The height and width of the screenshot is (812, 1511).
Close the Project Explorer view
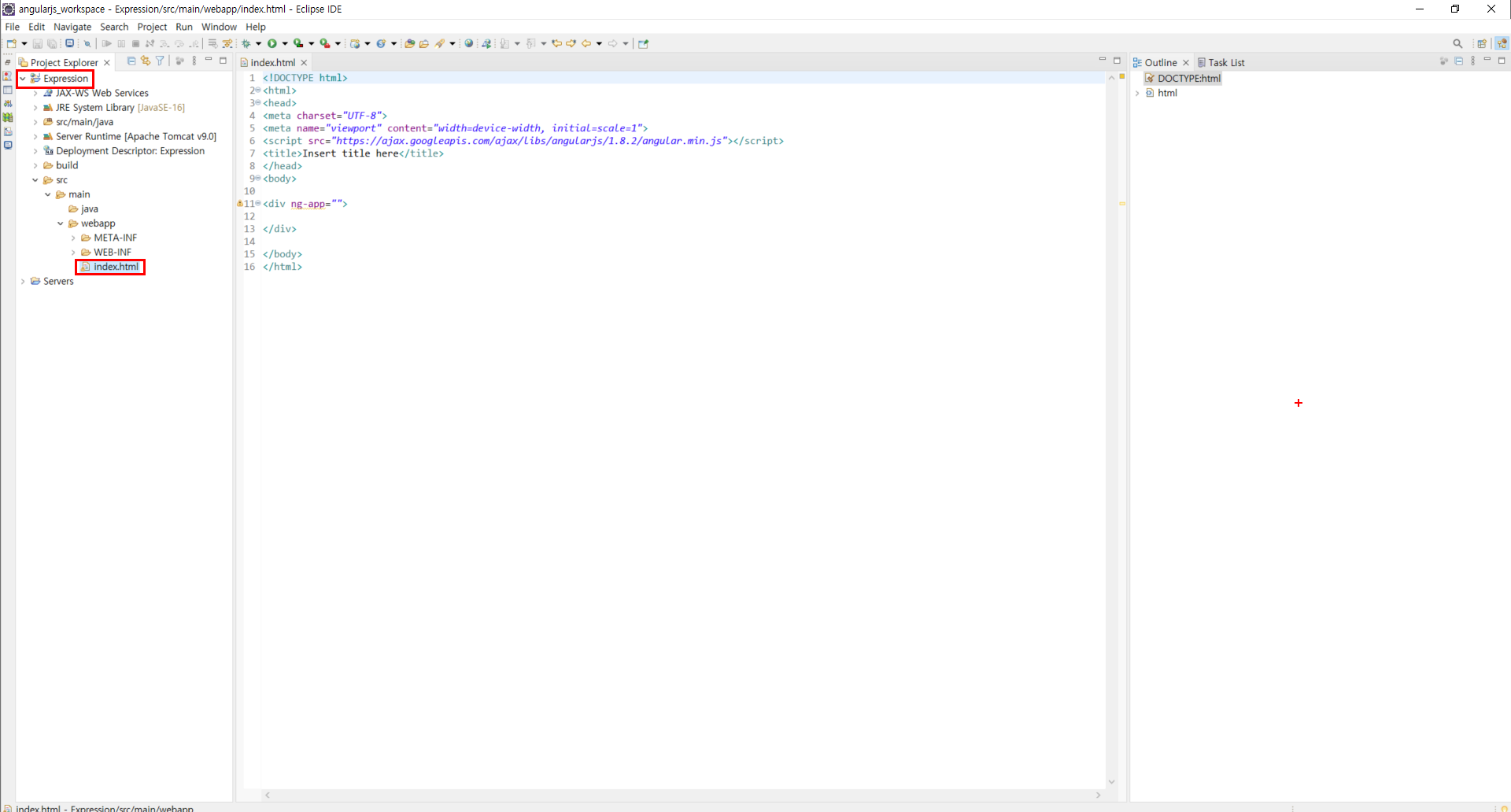tap(107, 63)
